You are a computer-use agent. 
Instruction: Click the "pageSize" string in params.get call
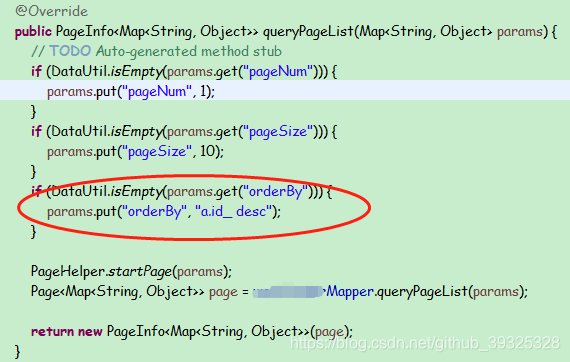pyautogui.click(x=279, y=131)
